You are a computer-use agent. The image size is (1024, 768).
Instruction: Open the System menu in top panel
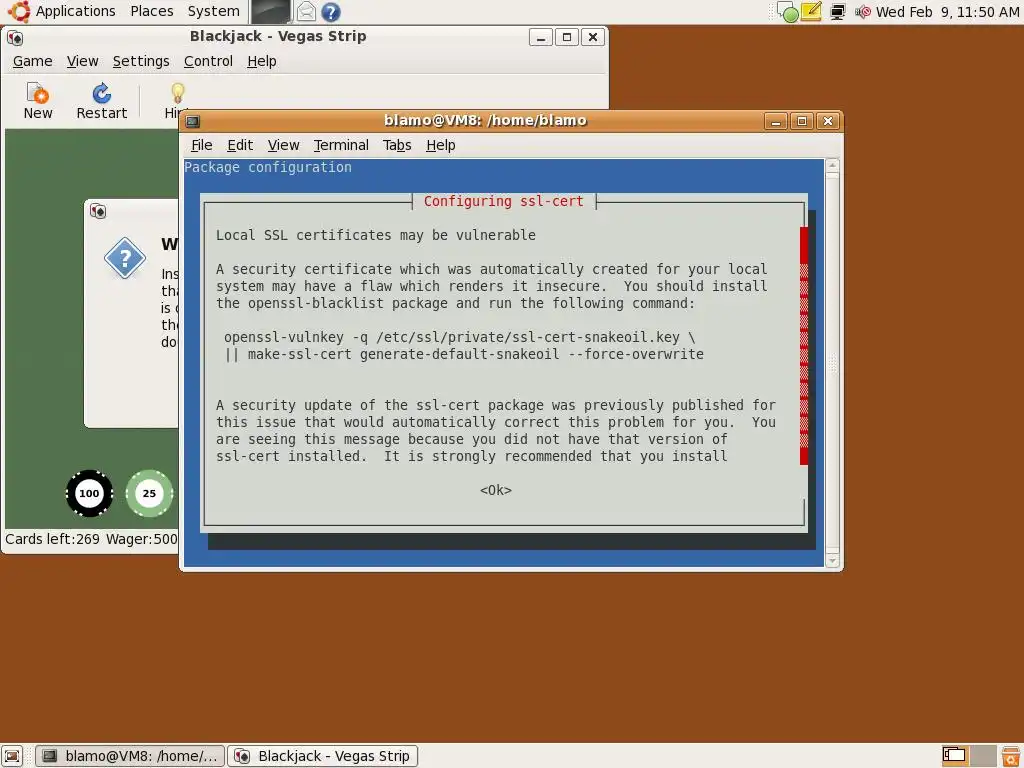click(214, 12)
